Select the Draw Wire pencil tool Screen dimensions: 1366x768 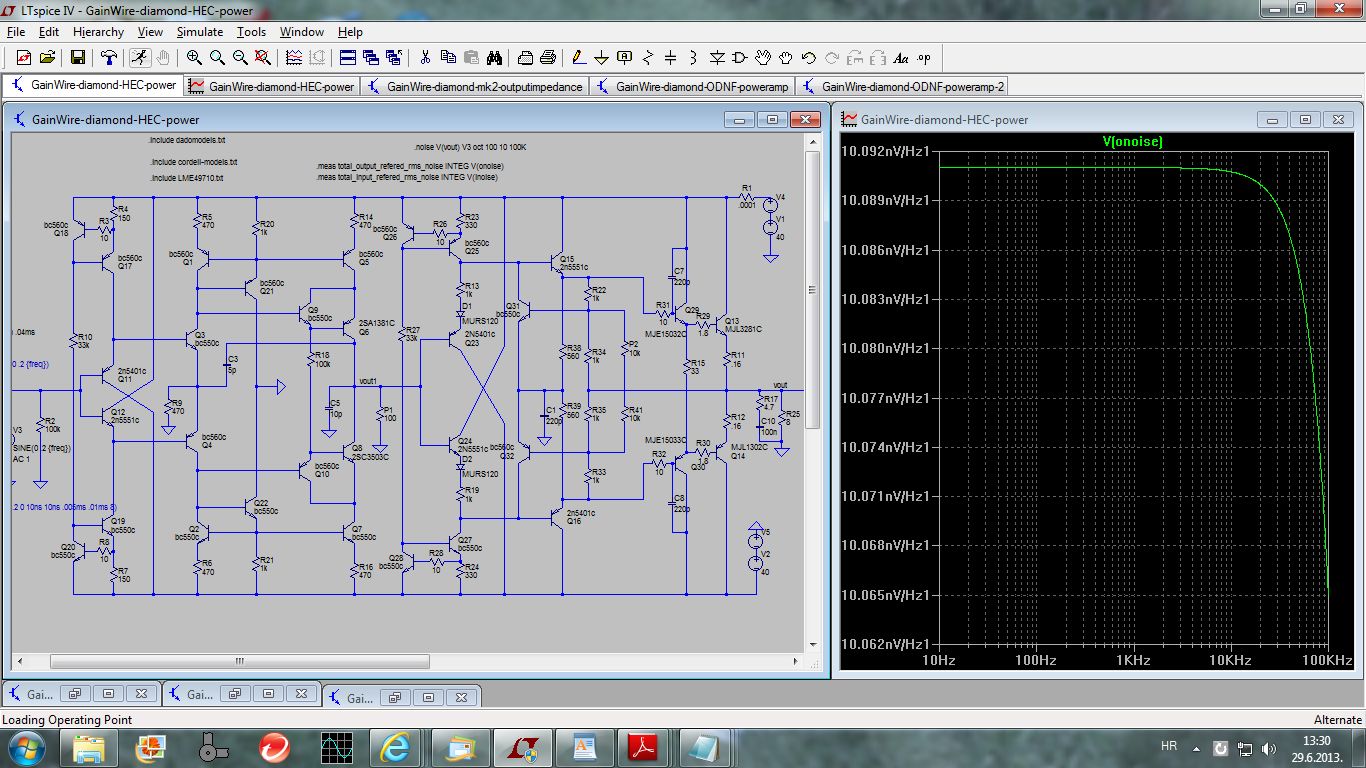click(579, 57)
